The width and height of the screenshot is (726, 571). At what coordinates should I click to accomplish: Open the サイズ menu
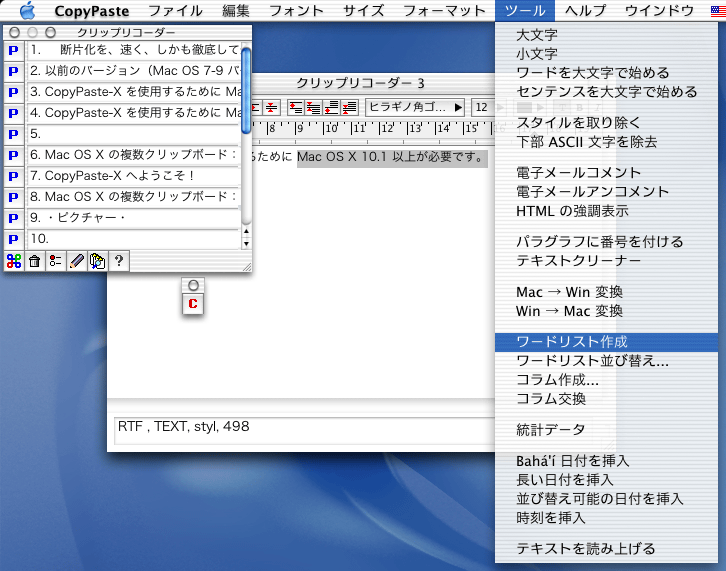pyautogui.click(x=363, y=11)
